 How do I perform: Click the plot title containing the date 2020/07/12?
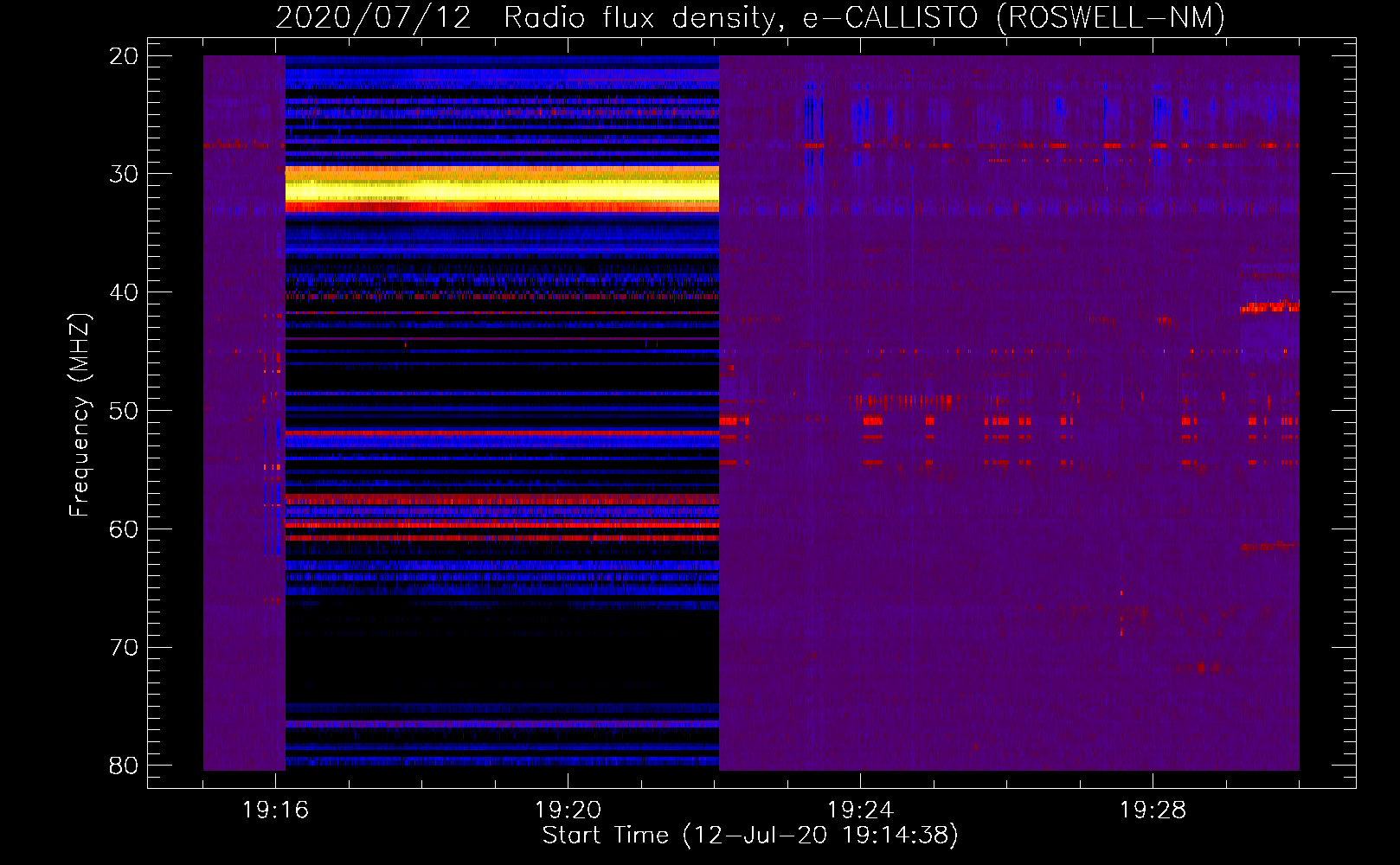click(x=750, y=17)
